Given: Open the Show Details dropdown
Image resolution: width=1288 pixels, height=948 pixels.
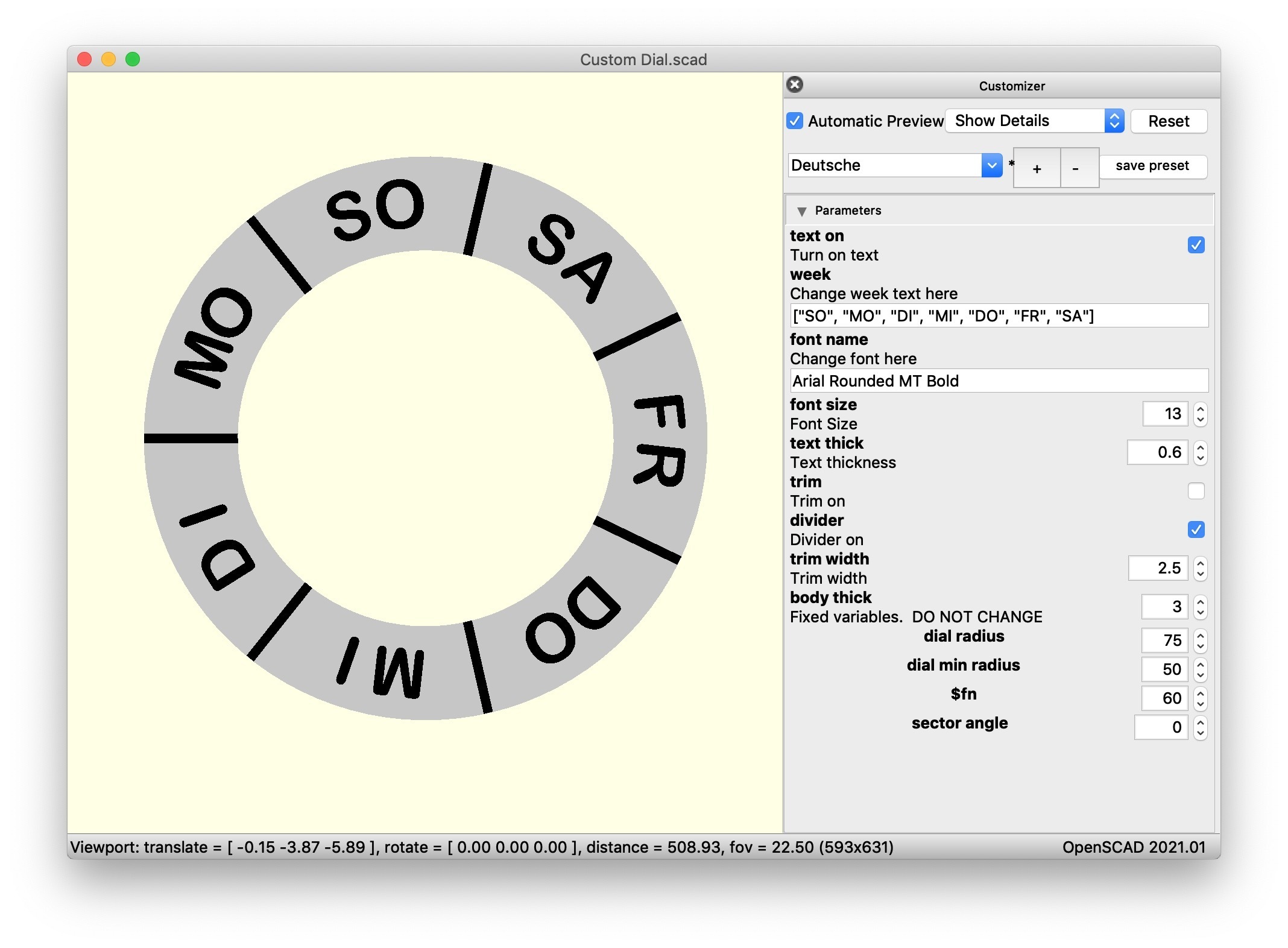Looking at the screenshot, I should click(x=1034, y=121).
